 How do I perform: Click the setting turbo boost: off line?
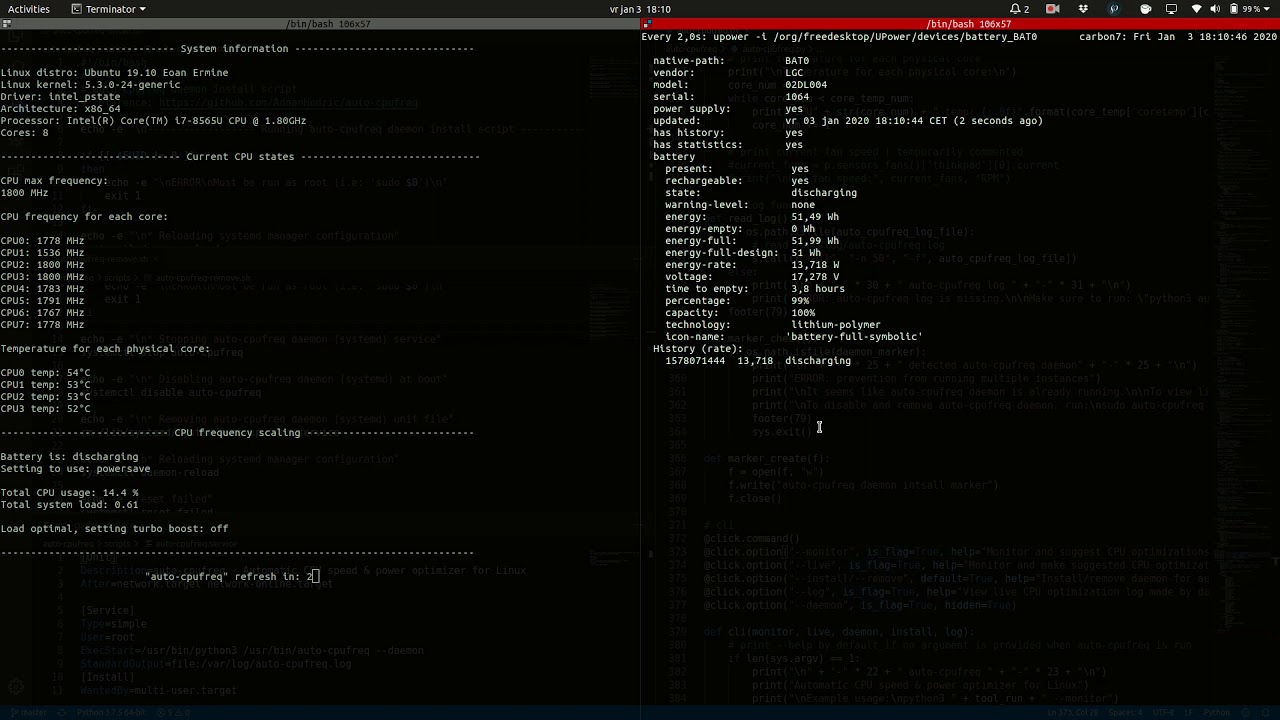[114, 528]
